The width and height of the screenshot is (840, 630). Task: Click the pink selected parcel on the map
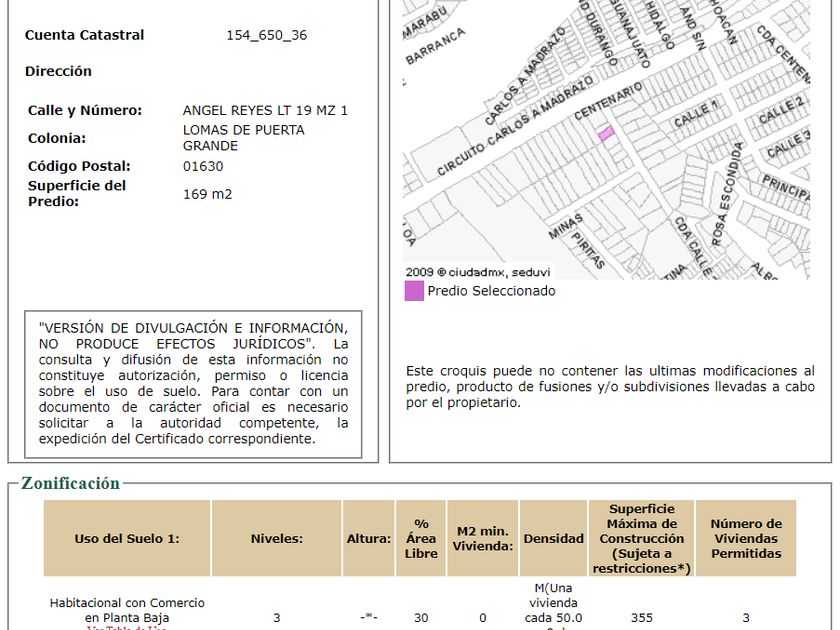606,133
